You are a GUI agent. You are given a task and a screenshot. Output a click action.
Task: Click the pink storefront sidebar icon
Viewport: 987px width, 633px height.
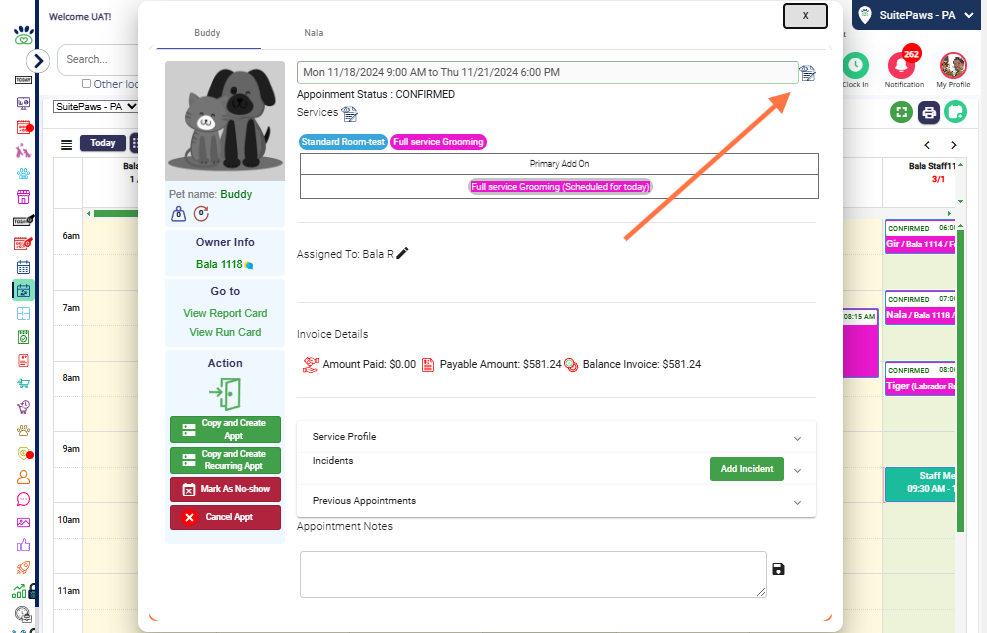(x=23, y=197)
